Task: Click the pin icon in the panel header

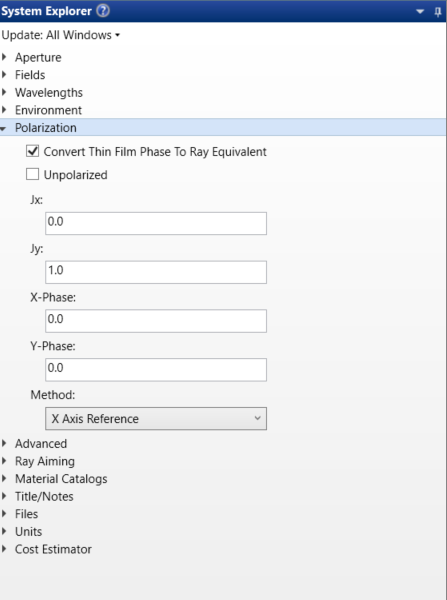Action: tap(438, 12)
